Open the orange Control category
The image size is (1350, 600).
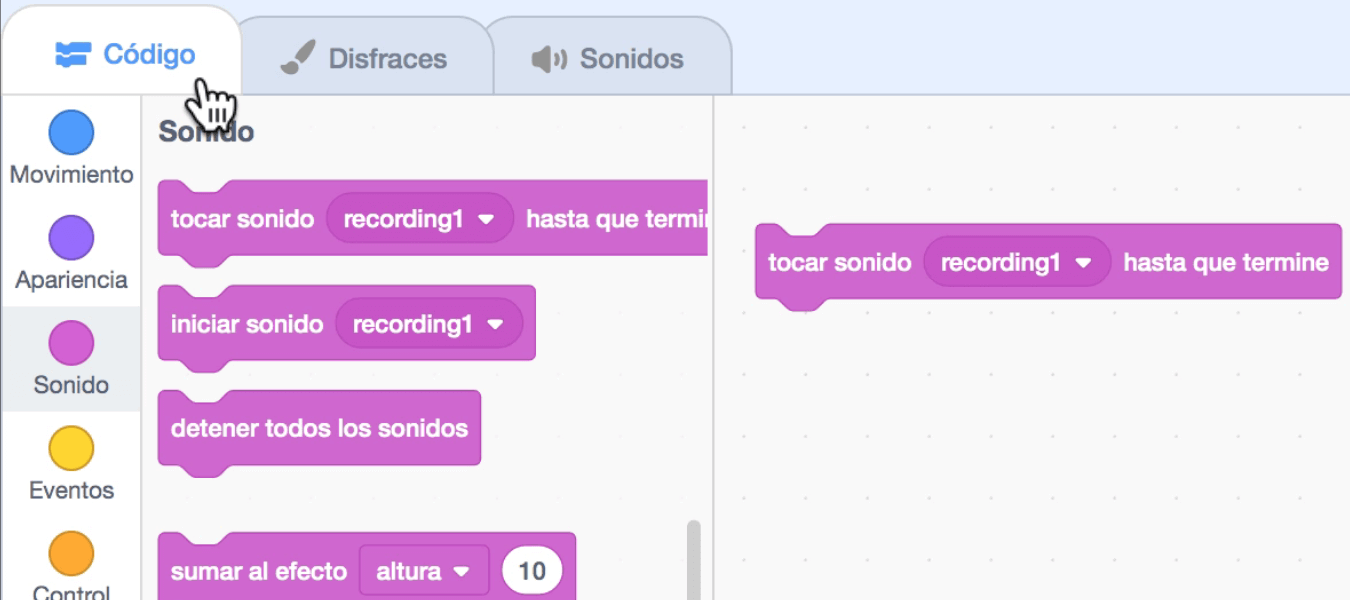[71, 553]
